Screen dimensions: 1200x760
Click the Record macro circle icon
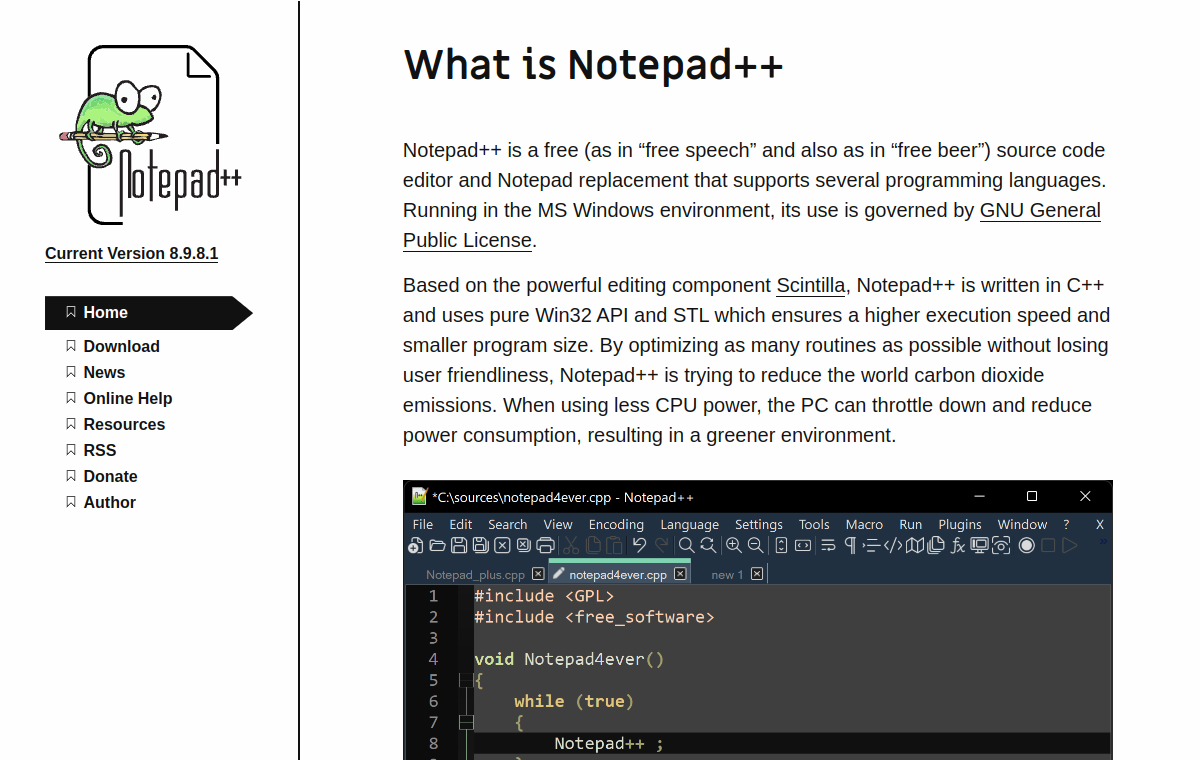click(x=1026, y=545)
